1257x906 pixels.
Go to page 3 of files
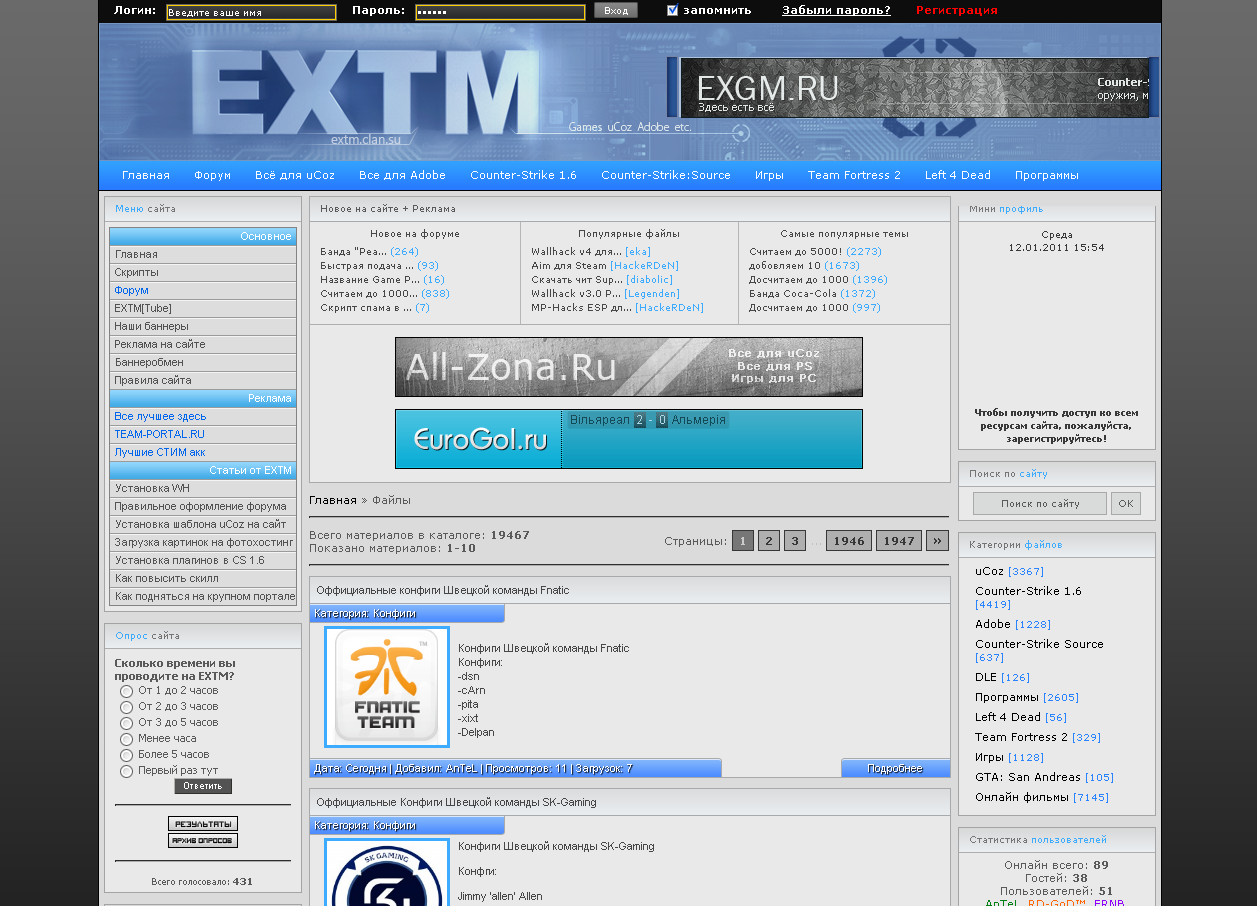(795, 541)
